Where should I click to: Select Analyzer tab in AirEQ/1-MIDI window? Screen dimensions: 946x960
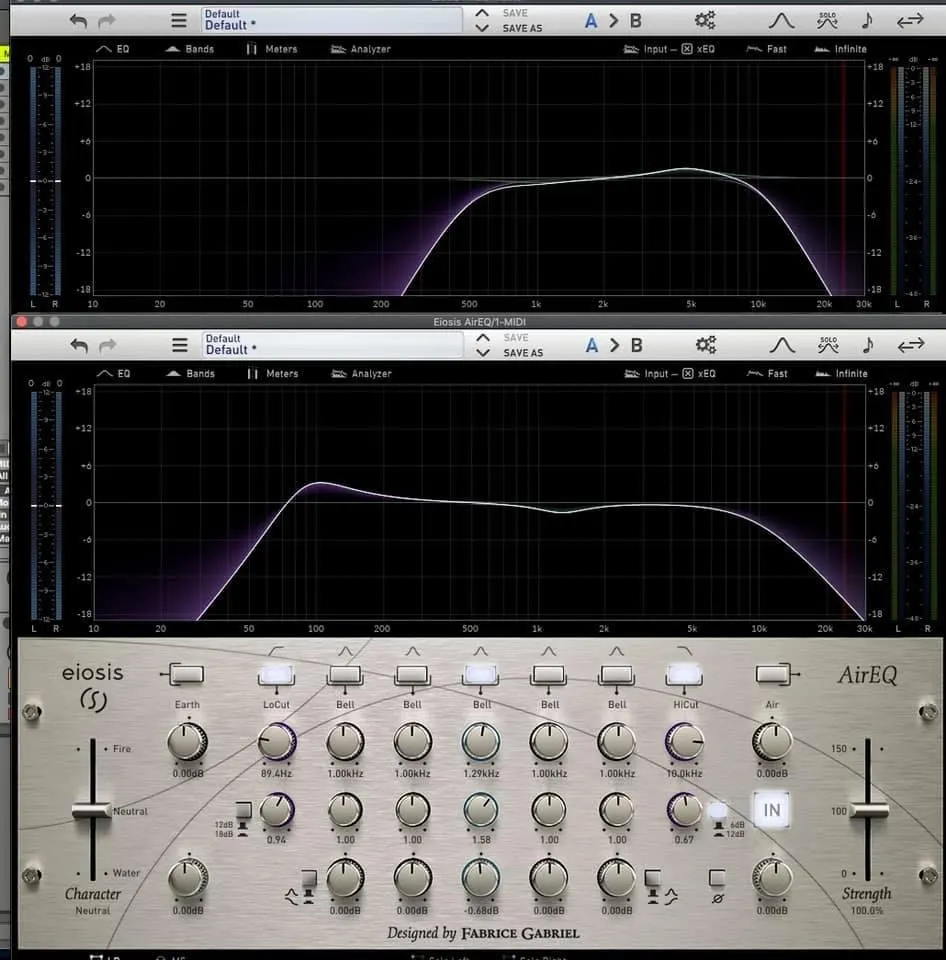(361, 373)
